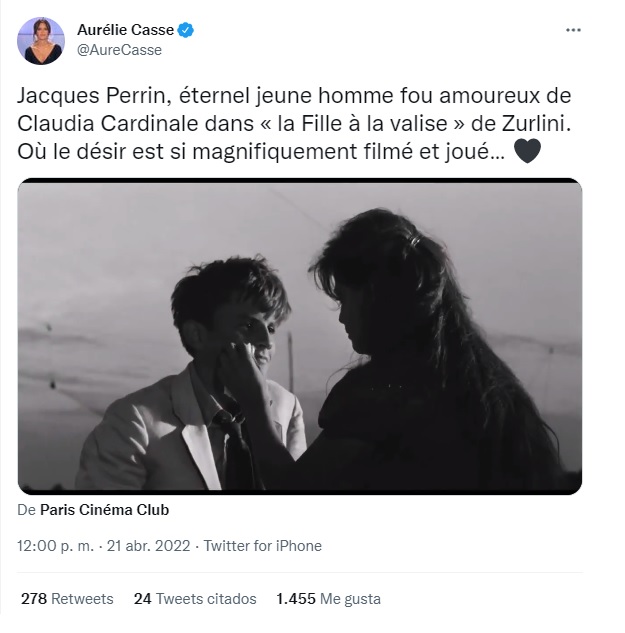This screenshot has width=625, height=633.
Task: View the 278 Retweets list
Action: point(67,599)
